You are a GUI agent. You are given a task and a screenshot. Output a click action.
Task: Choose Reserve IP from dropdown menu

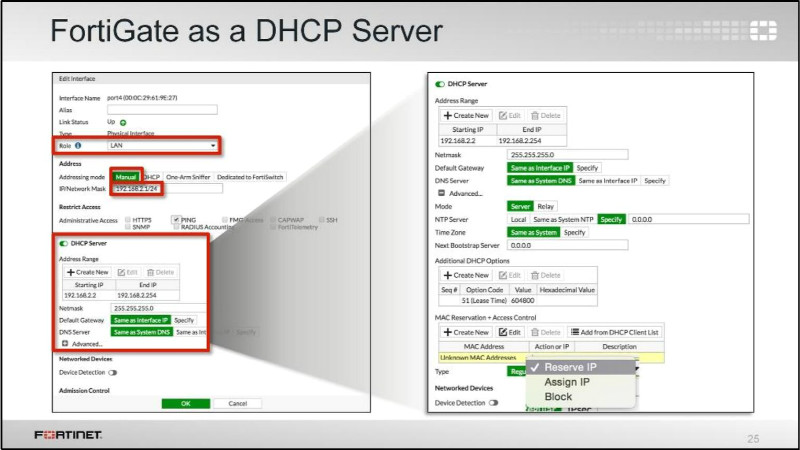click(x=581, y=367)
